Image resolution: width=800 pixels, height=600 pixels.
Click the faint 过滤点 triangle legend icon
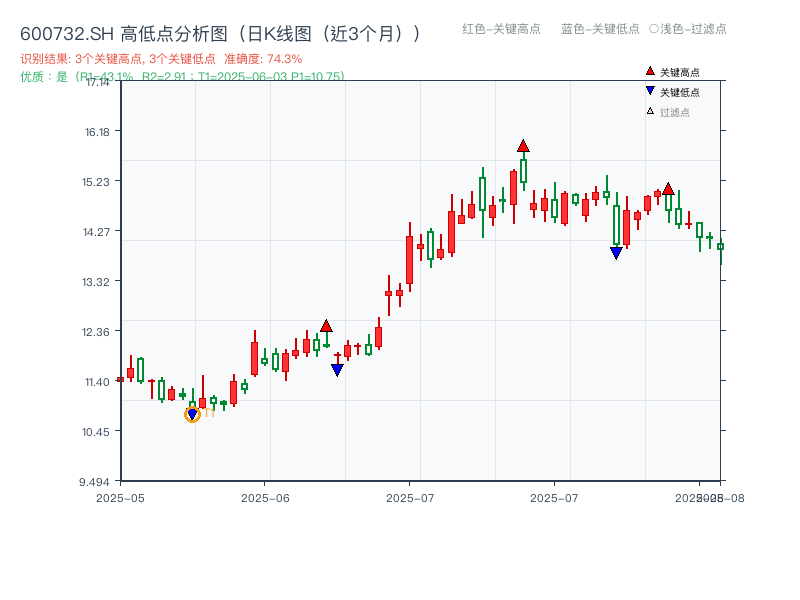[x=648, y=108]
